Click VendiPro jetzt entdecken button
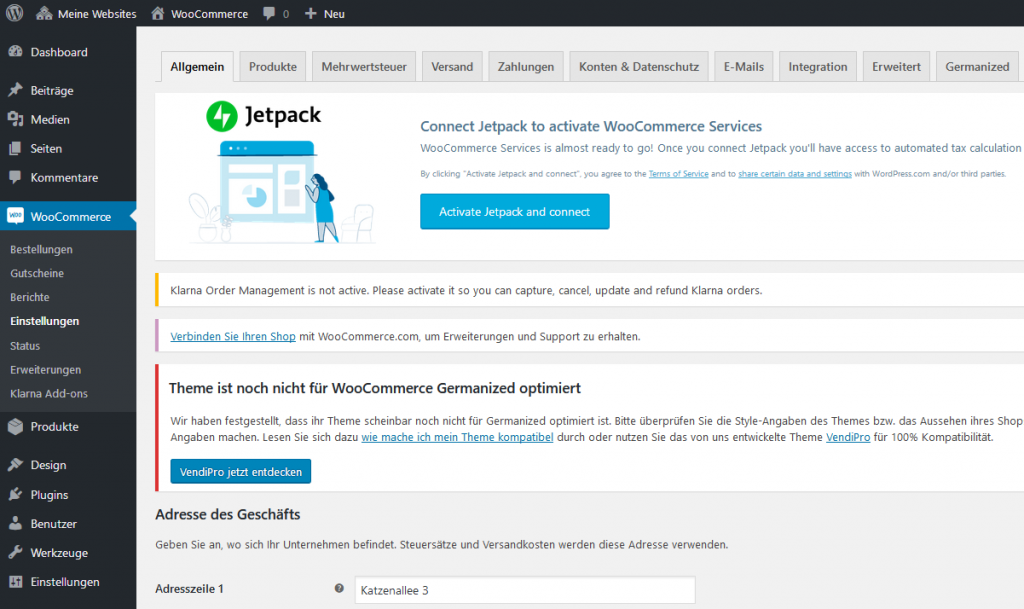The image size is (1024, 609). point(240,471)
